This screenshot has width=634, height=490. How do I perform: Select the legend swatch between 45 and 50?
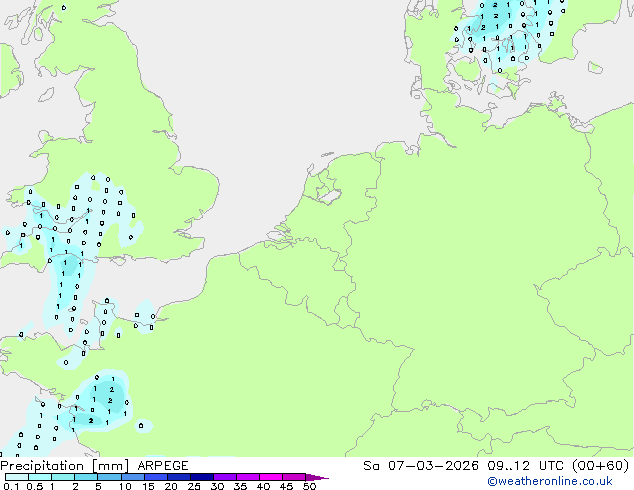click(294, 477)
